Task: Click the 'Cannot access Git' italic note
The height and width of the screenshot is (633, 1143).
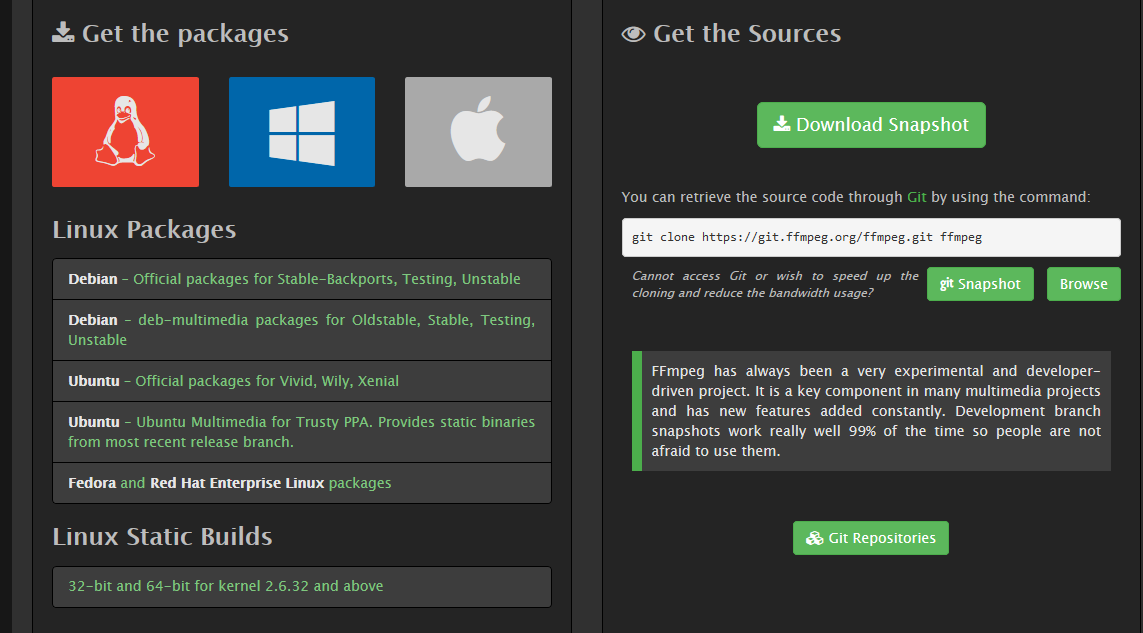Action: coord(775,284)
